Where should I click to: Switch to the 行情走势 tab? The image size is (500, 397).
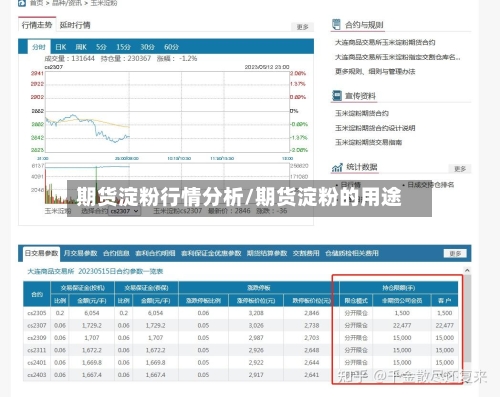coord(37,25)
